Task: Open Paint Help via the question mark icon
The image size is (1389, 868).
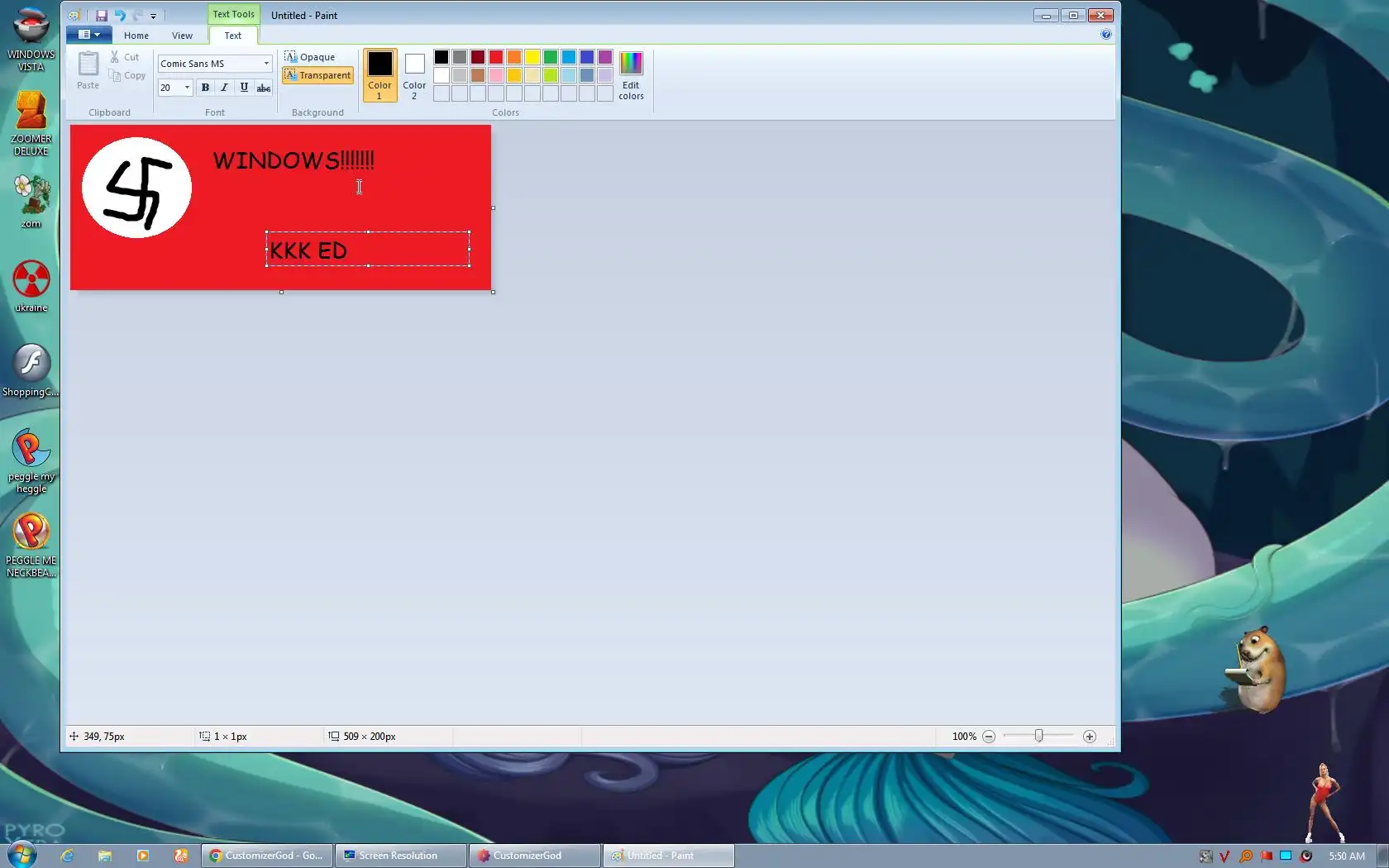Action: coord(1105,35)
